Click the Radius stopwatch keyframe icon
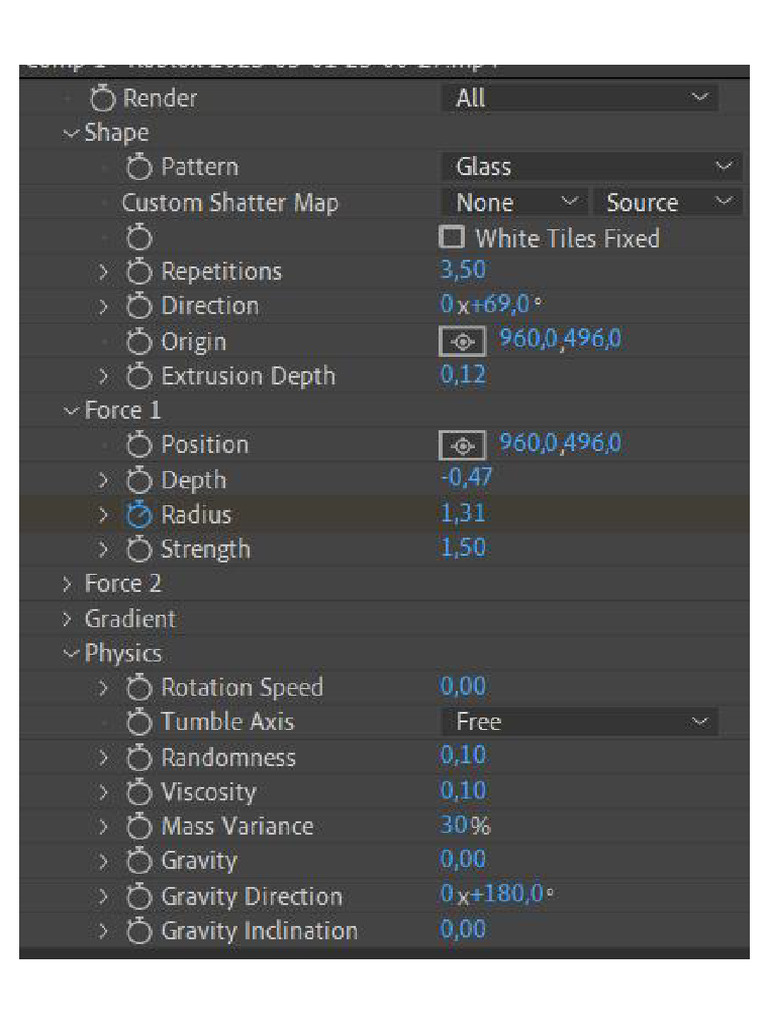Image resolution: width=768 pixels, height=1024 pixels. pyautogui.click(x=139, y=515)
